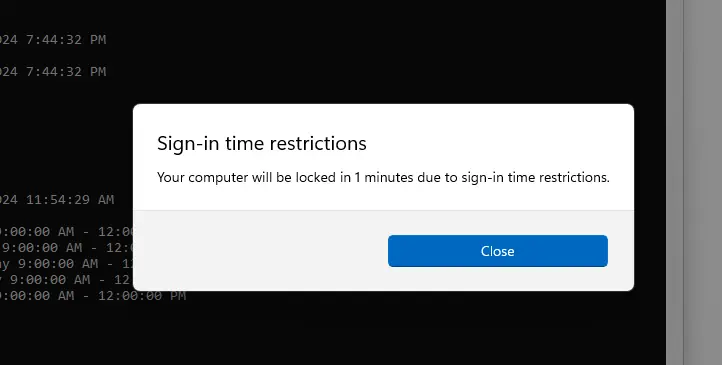
Task: Click the terminal line starting with "ay 9:00:00 AM"
Action: [67, 264]
